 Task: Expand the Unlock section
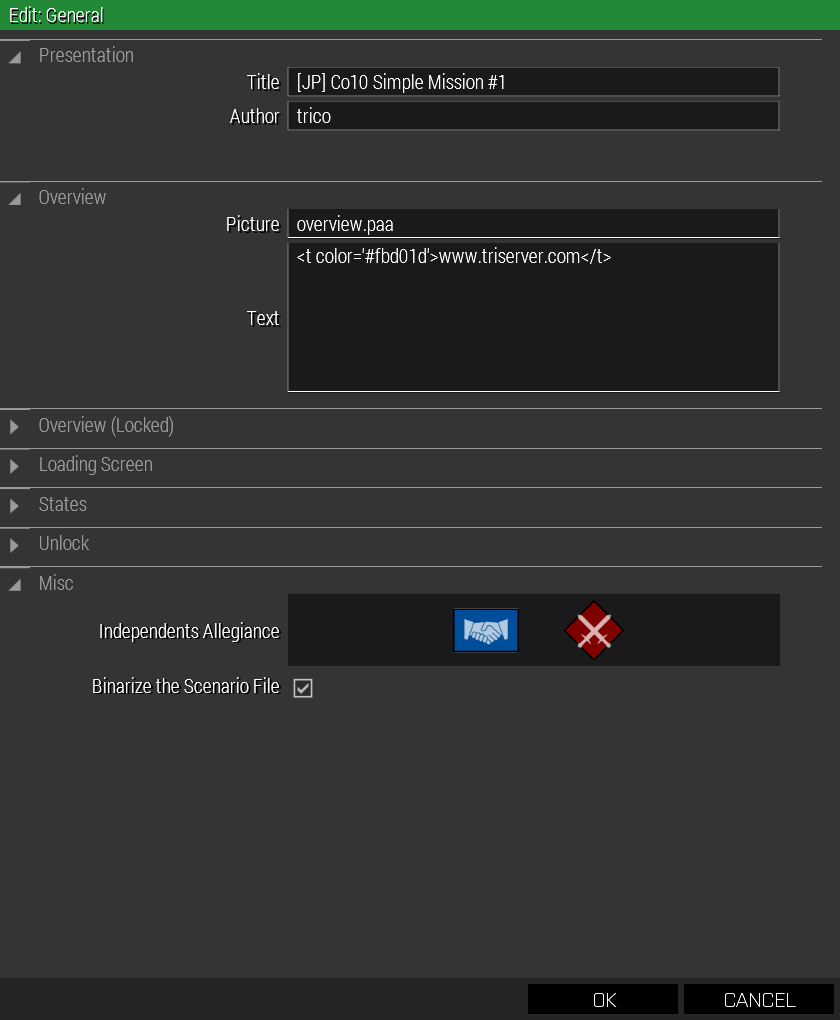14,545
